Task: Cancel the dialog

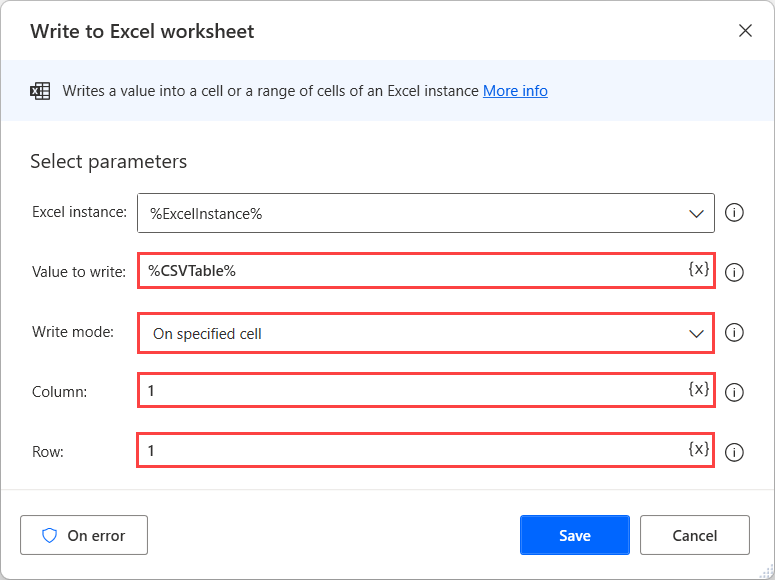Action: point(694,535)
